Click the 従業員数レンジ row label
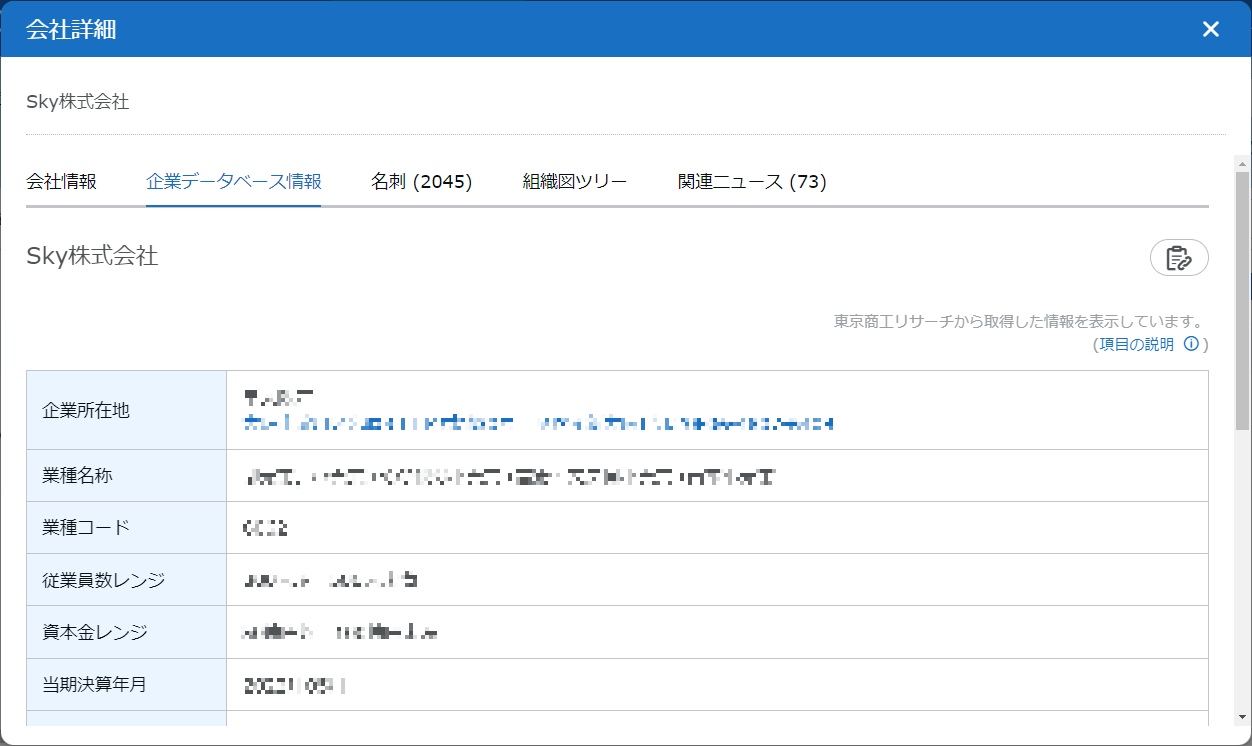Screen dimensions: 1252x746 click(103, 580)
